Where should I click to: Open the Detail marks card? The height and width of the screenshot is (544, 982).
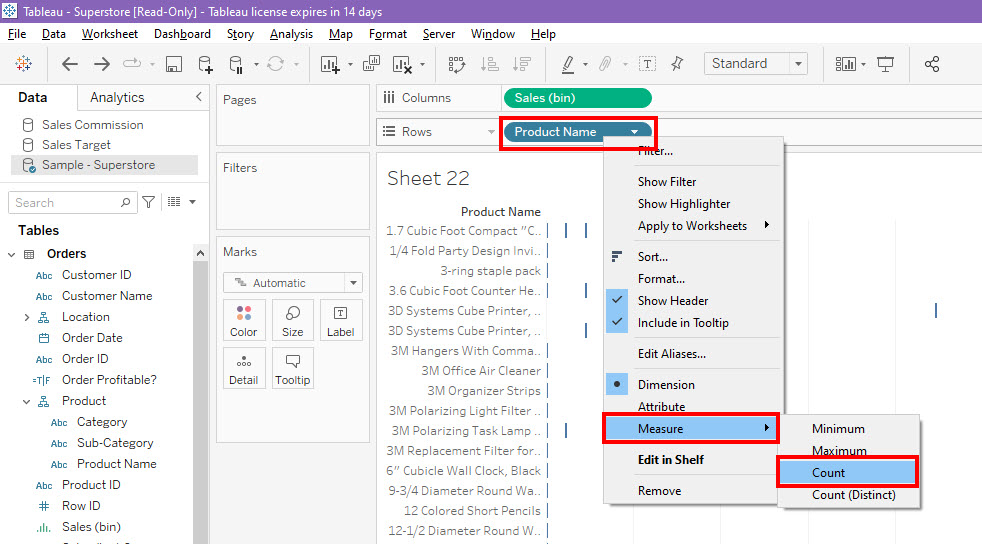(x=244, y=368)
